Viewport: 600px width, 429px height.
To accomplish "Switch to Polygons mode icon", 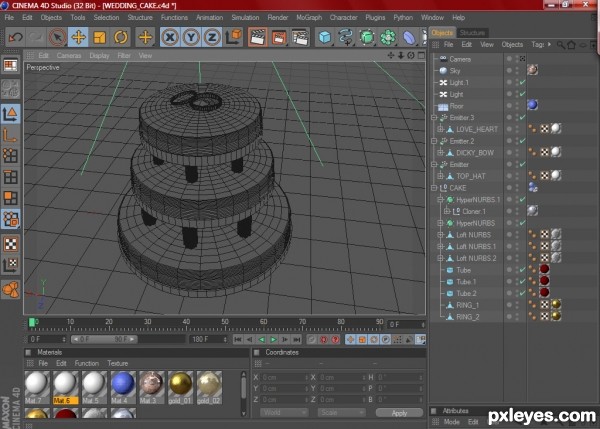I will coord(10,198).
